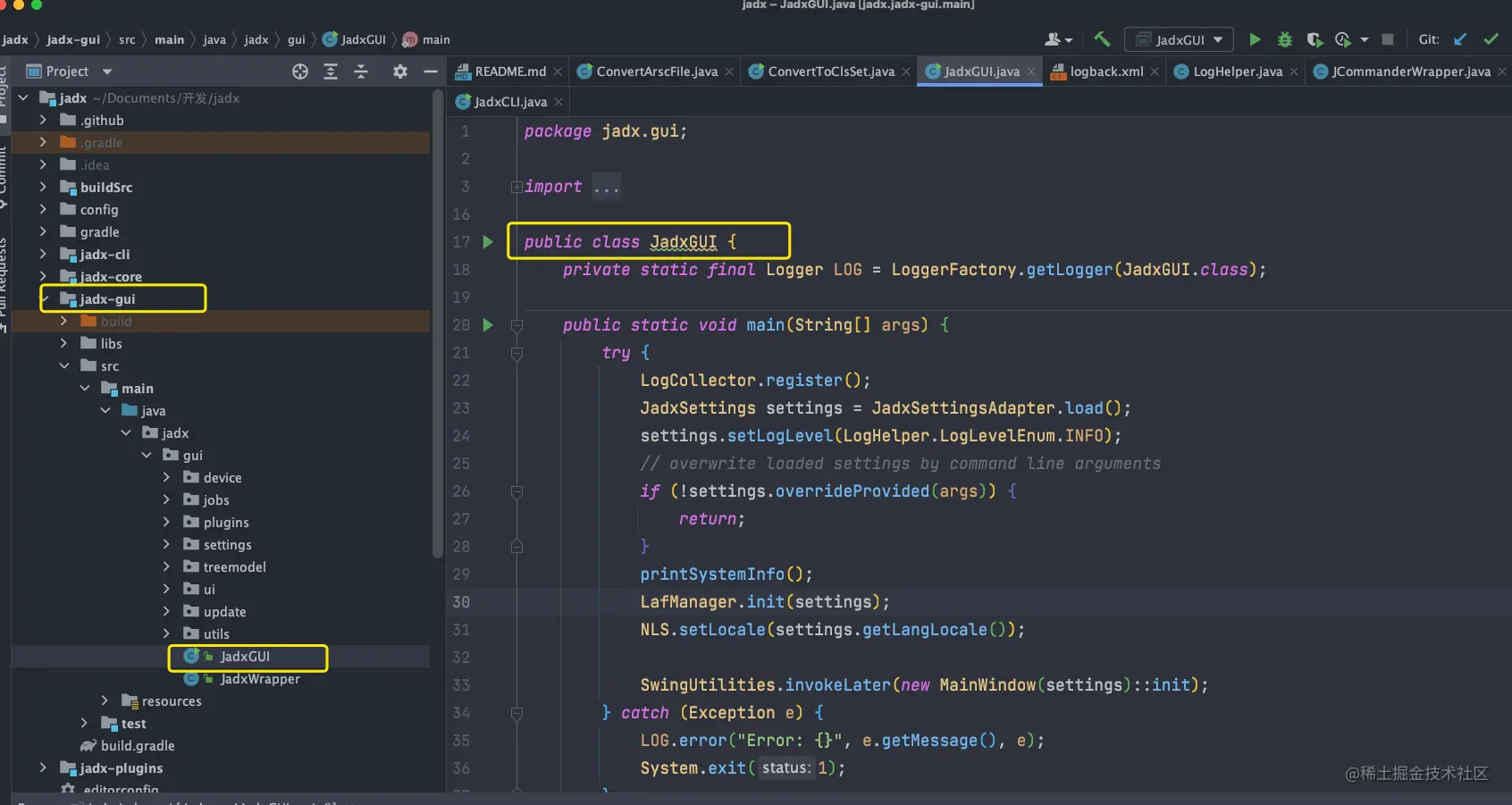Expand all in Project panel
This screenshot has width=1512, height=805.
click(331, 71)
